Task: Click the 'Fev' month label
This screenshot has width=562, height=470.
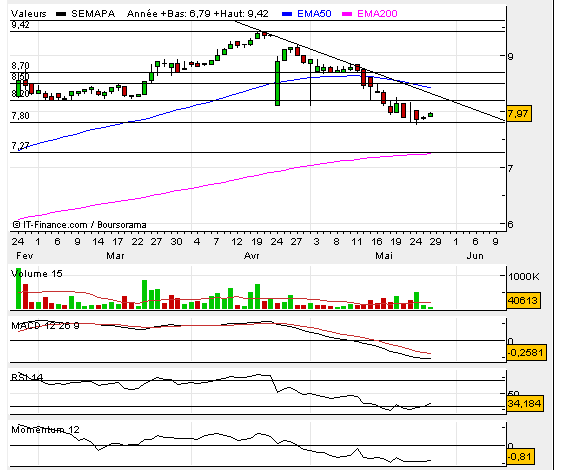Action: [25, 256]
